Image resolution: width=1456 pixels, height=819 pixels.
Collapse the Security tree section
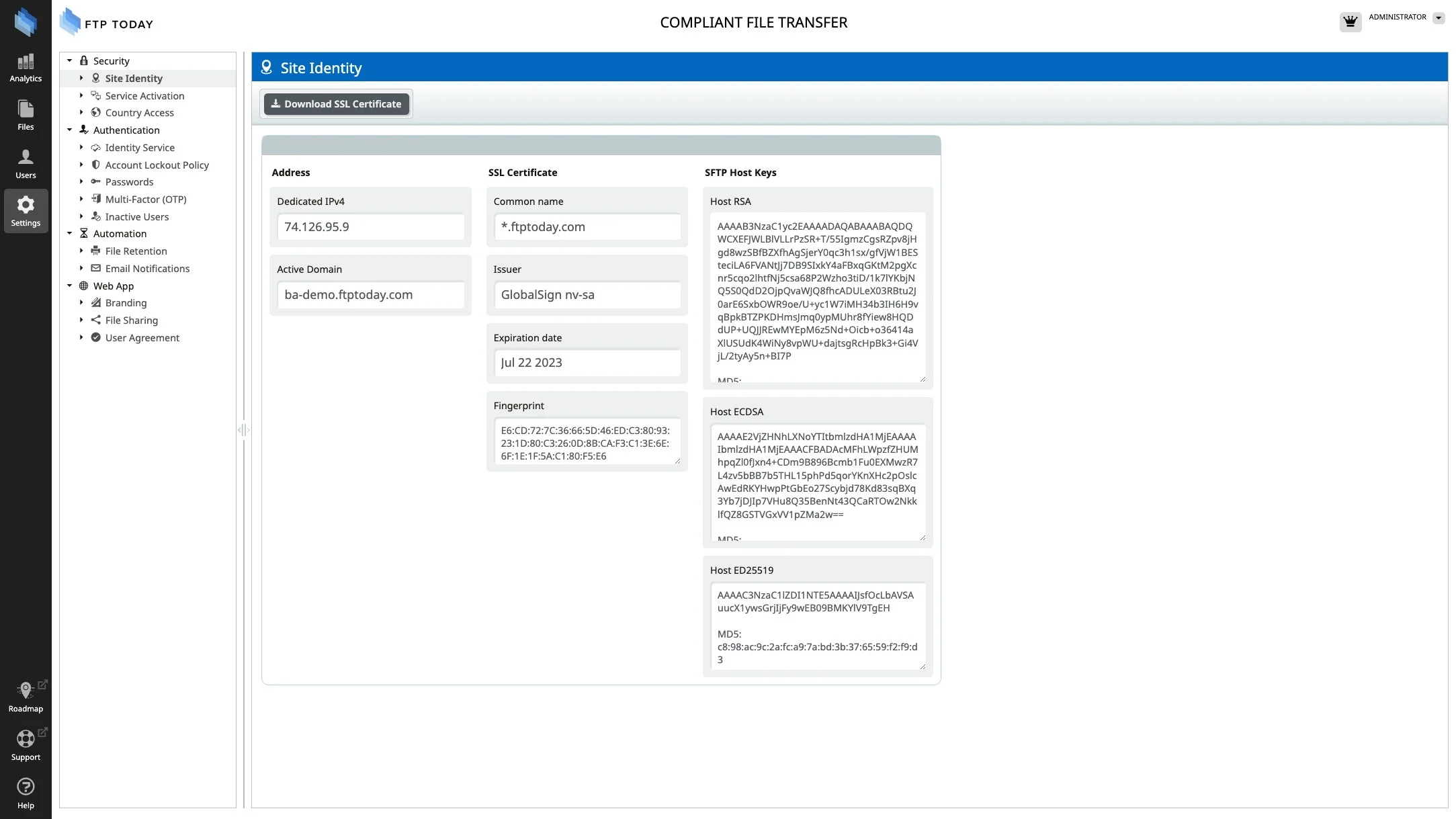tap(69, 60)
